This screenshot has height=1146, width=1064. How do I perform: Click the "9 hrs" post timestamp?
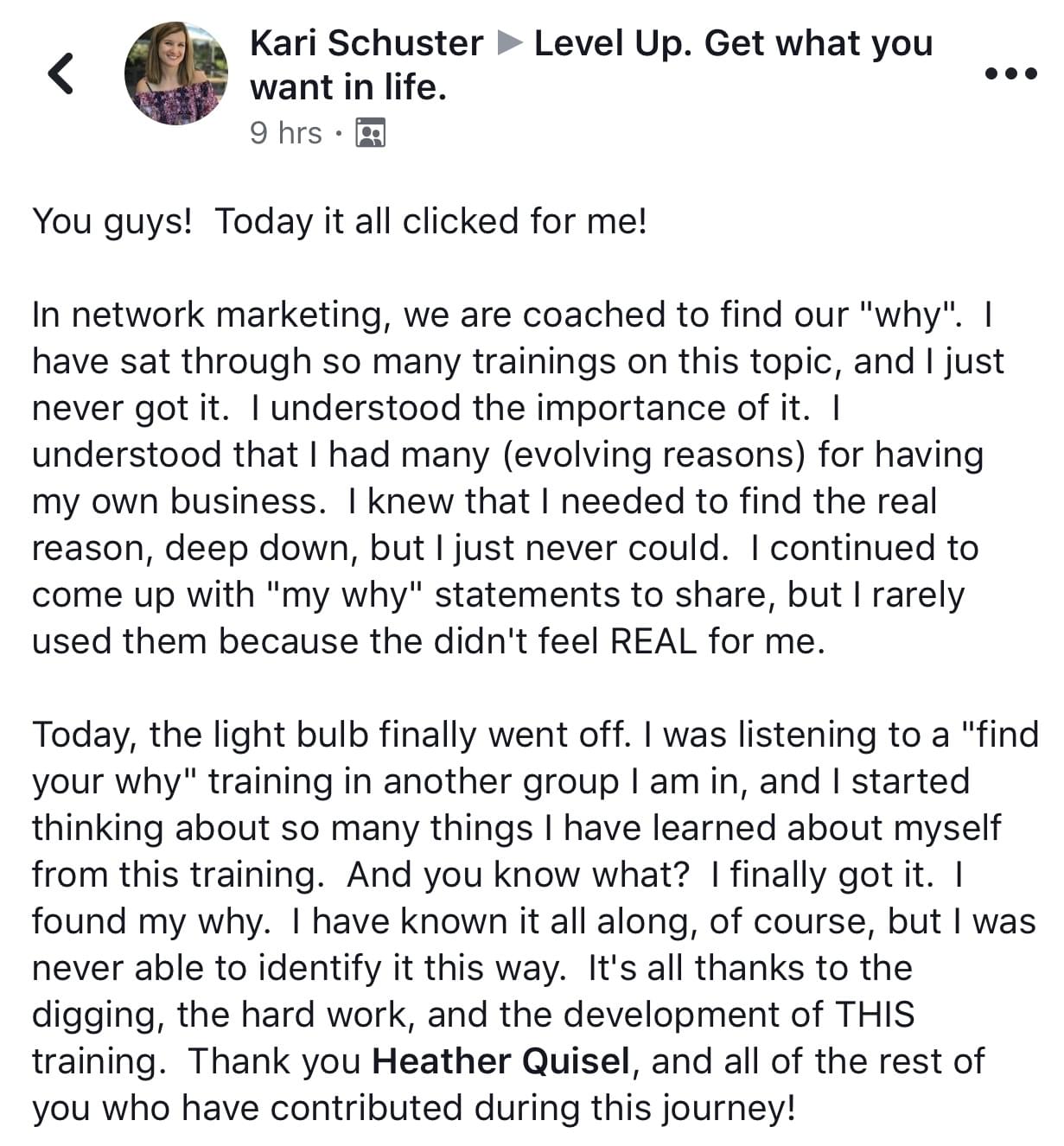pyautogui.click(x=285, y=133)
